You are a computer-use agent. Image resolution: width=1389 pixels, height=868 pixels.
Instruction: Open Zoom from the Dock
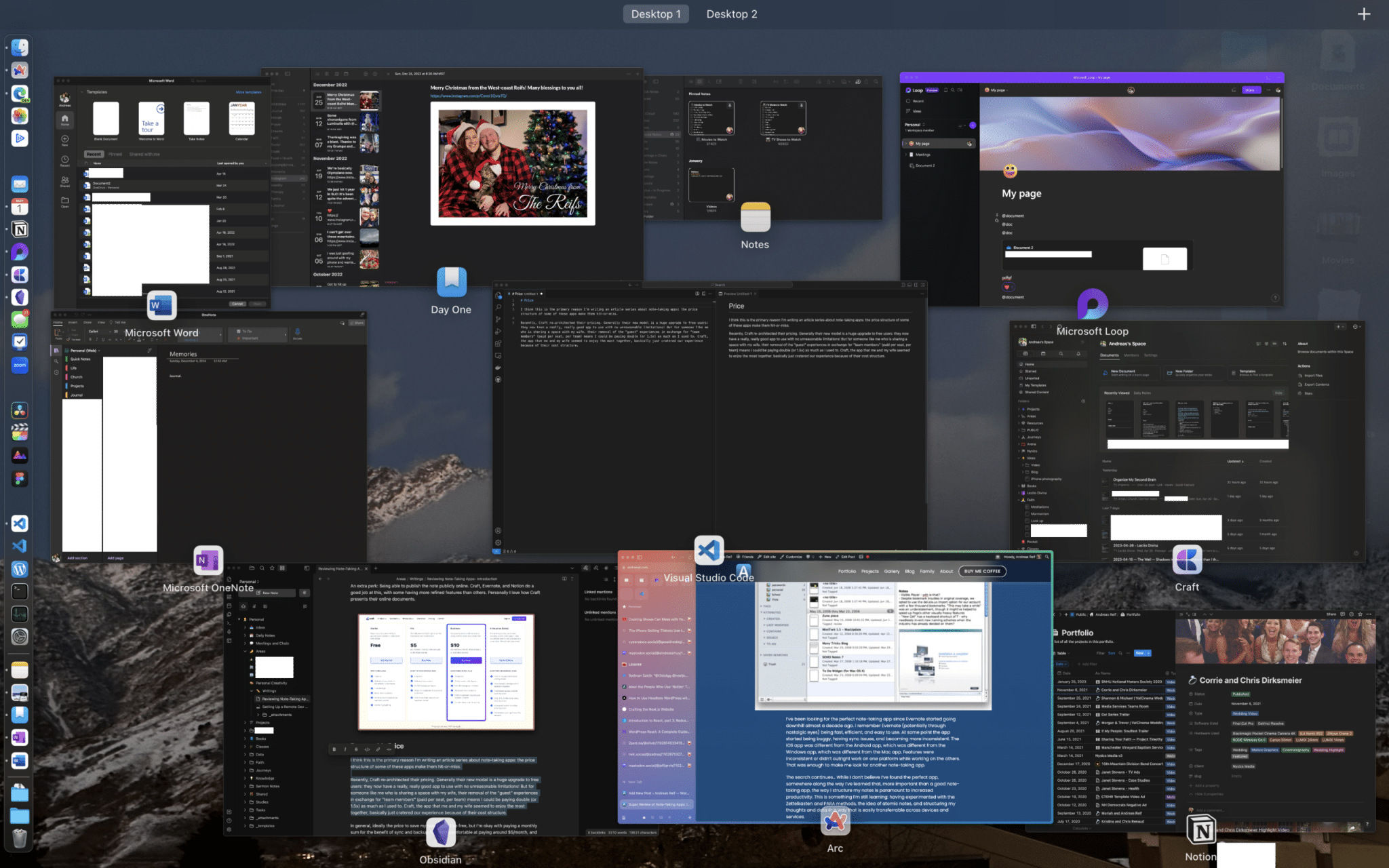pyautogui.click(x=20, y=365)
